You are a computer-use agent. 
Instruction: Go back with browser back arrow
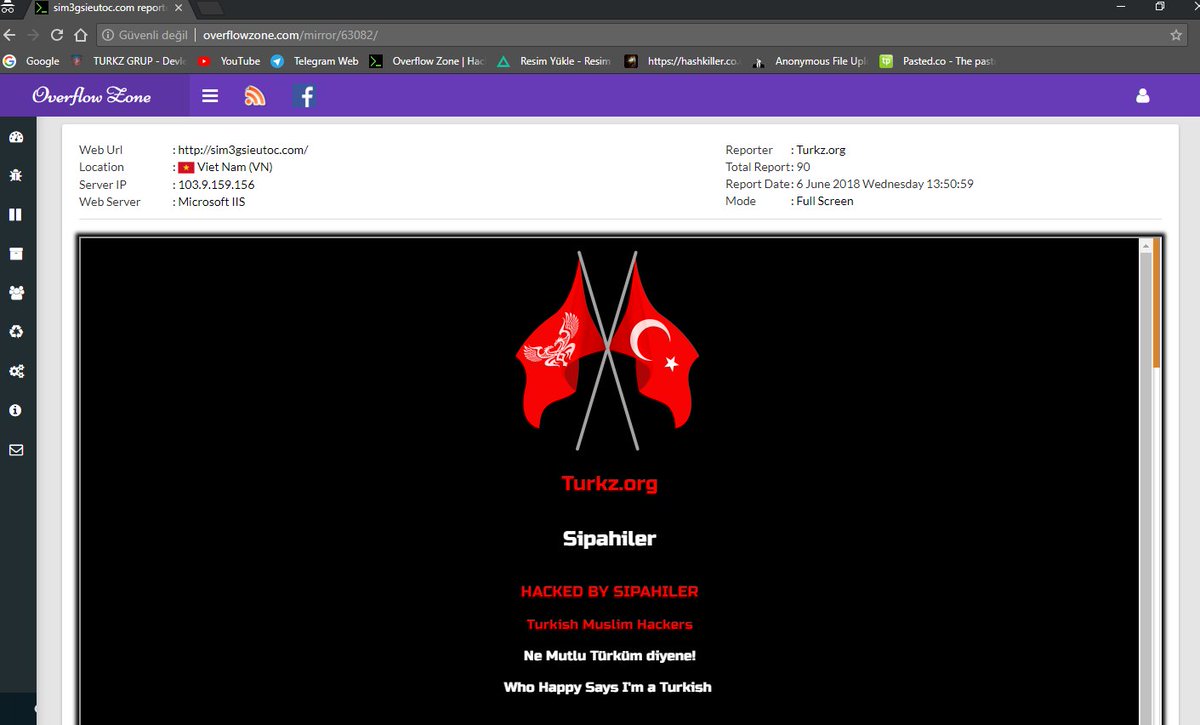tap(9, 35)
